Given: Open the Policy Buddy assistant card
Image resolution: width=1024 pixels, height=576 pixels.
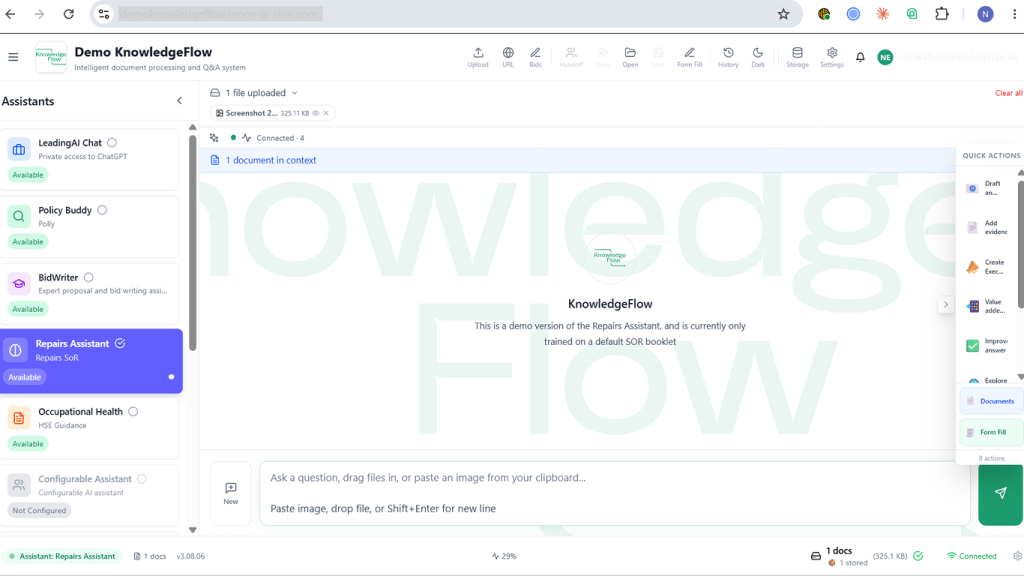Looking at the screenshot, I should point(89,226).
